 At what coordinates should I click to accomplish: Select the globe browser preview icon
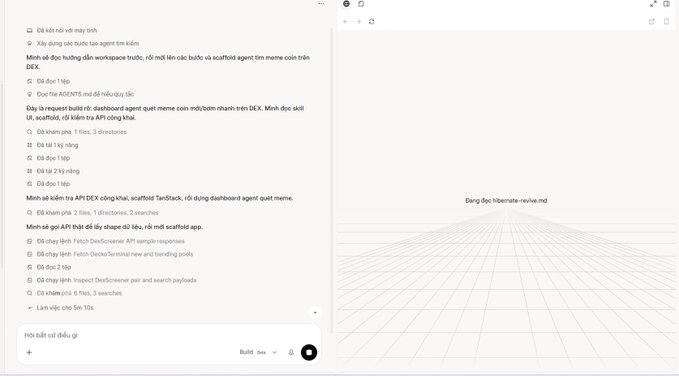tap(346, 4)
